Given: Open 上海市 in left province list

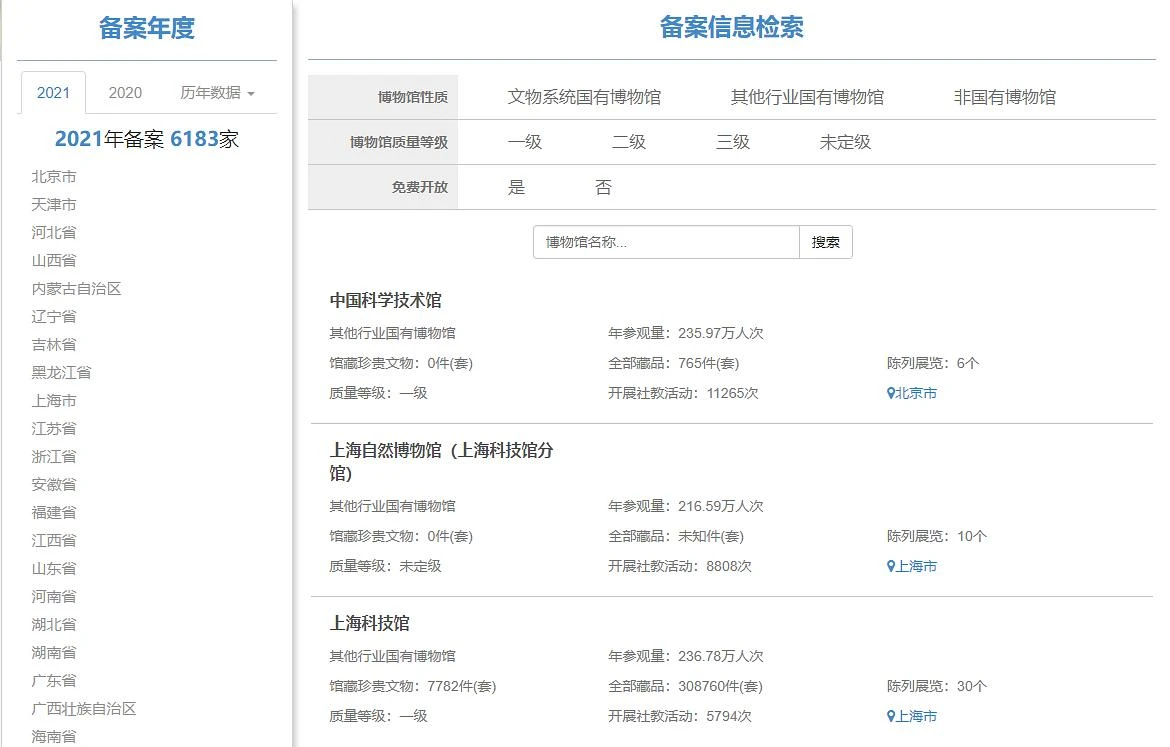Looking at the screenshot, I should pyautogui.click(x=54, y=401).
